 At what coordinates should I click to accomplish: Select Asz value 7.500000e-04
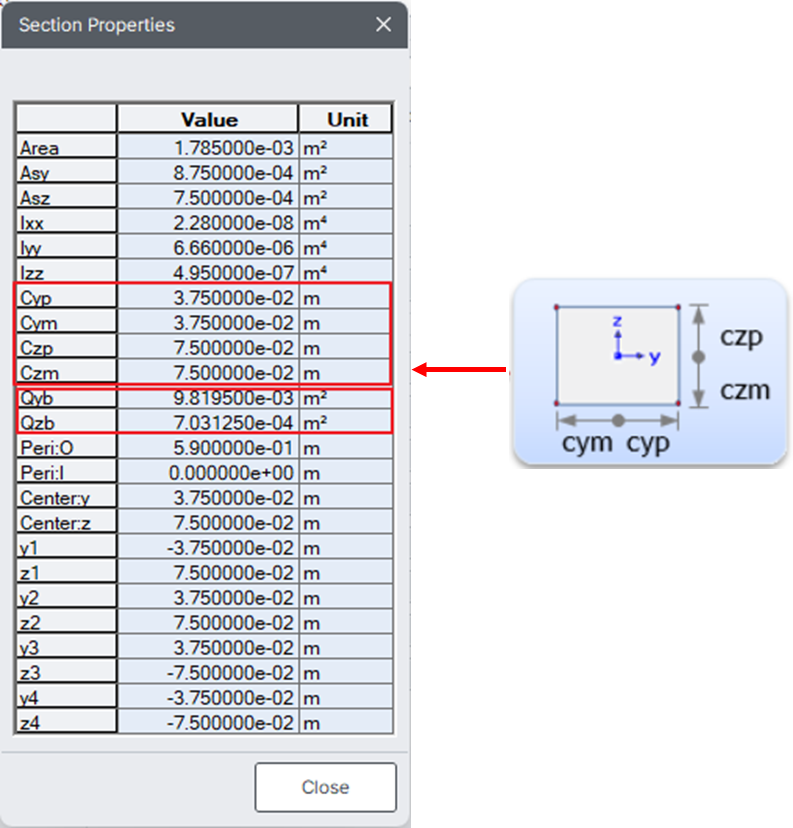point(208,197)
